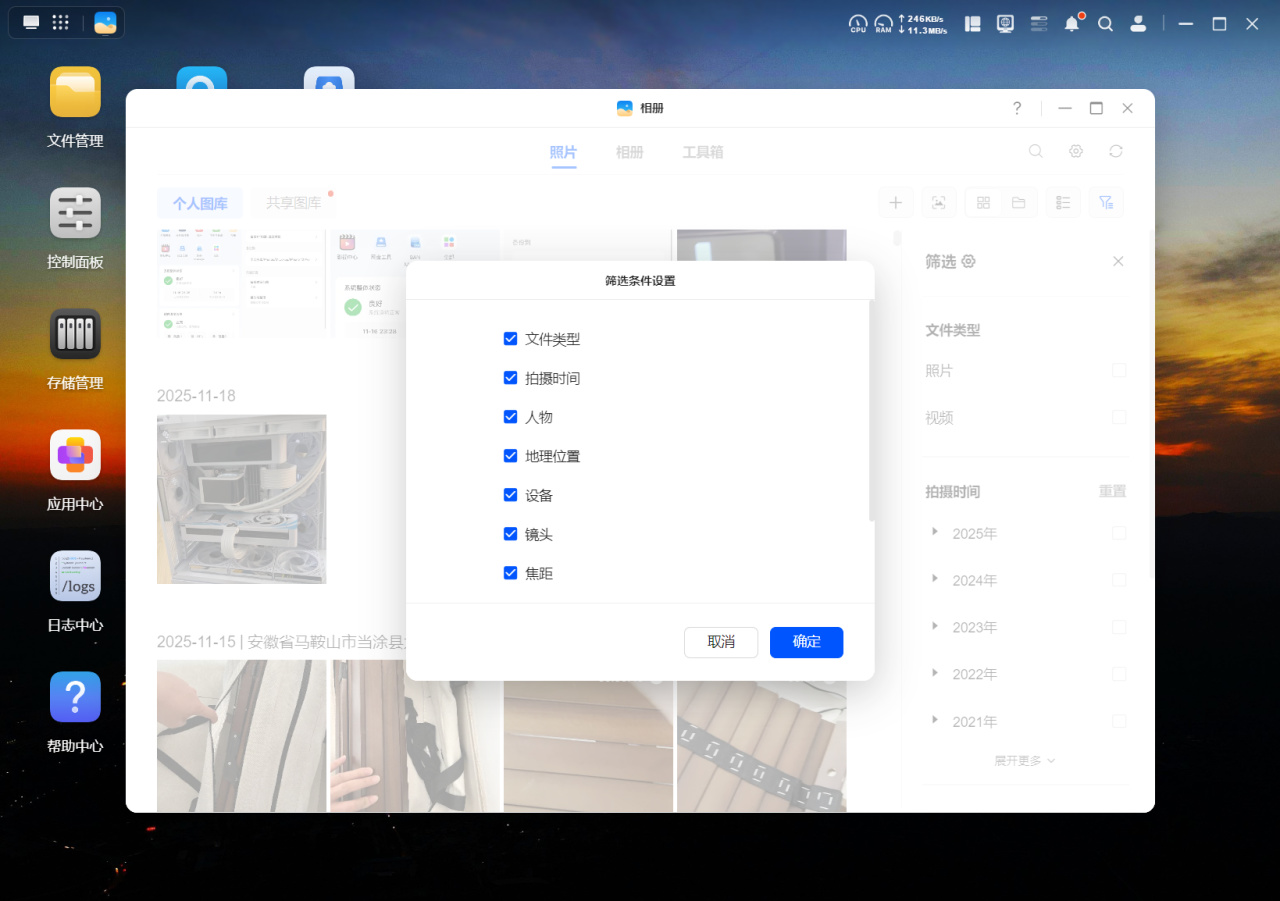Switch to folder view icon
This screenshot has height=901, width=1280.
(x=1018, y=203)
